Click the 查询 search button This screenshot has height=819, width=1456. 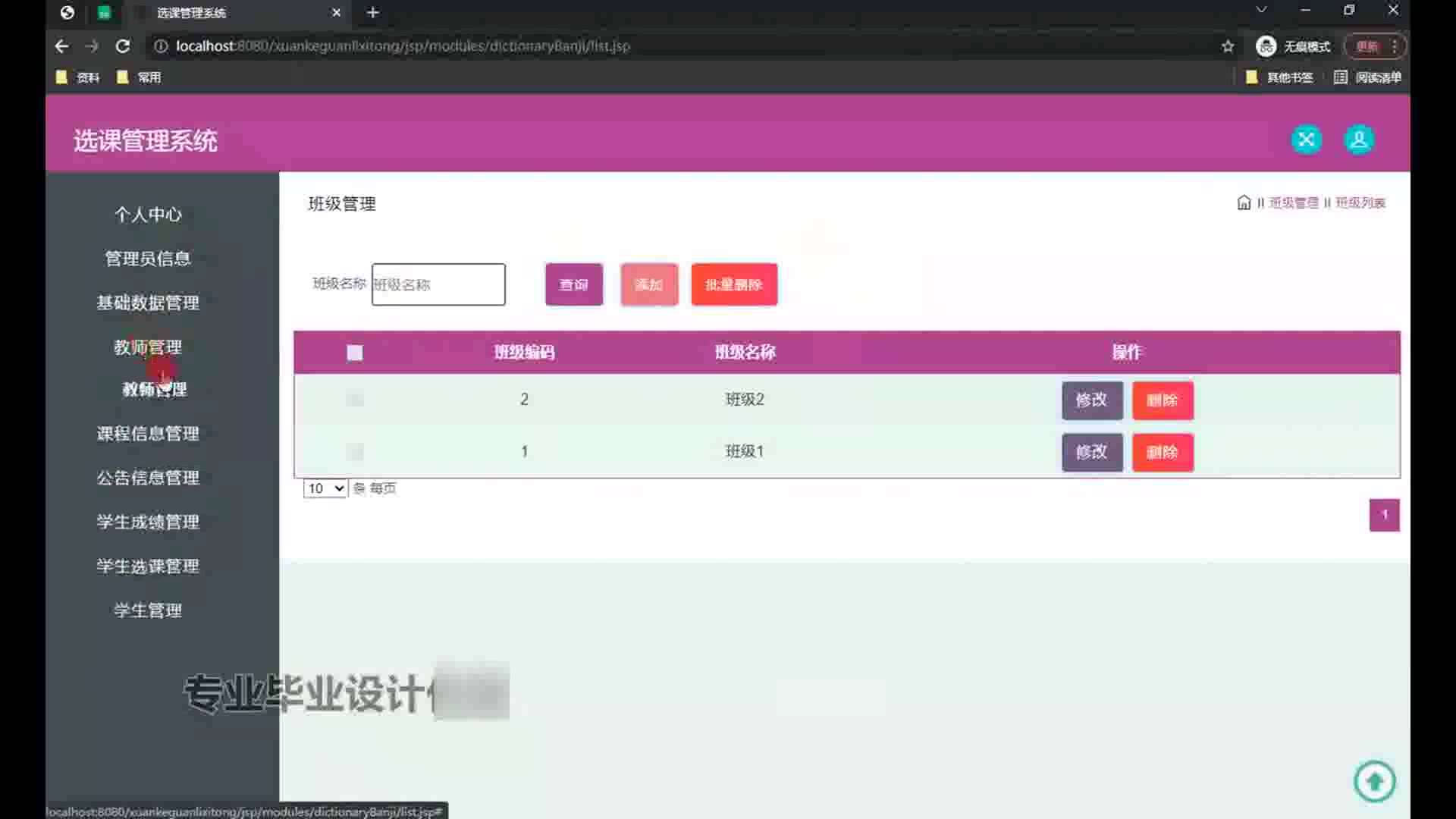tap(573, 284)
